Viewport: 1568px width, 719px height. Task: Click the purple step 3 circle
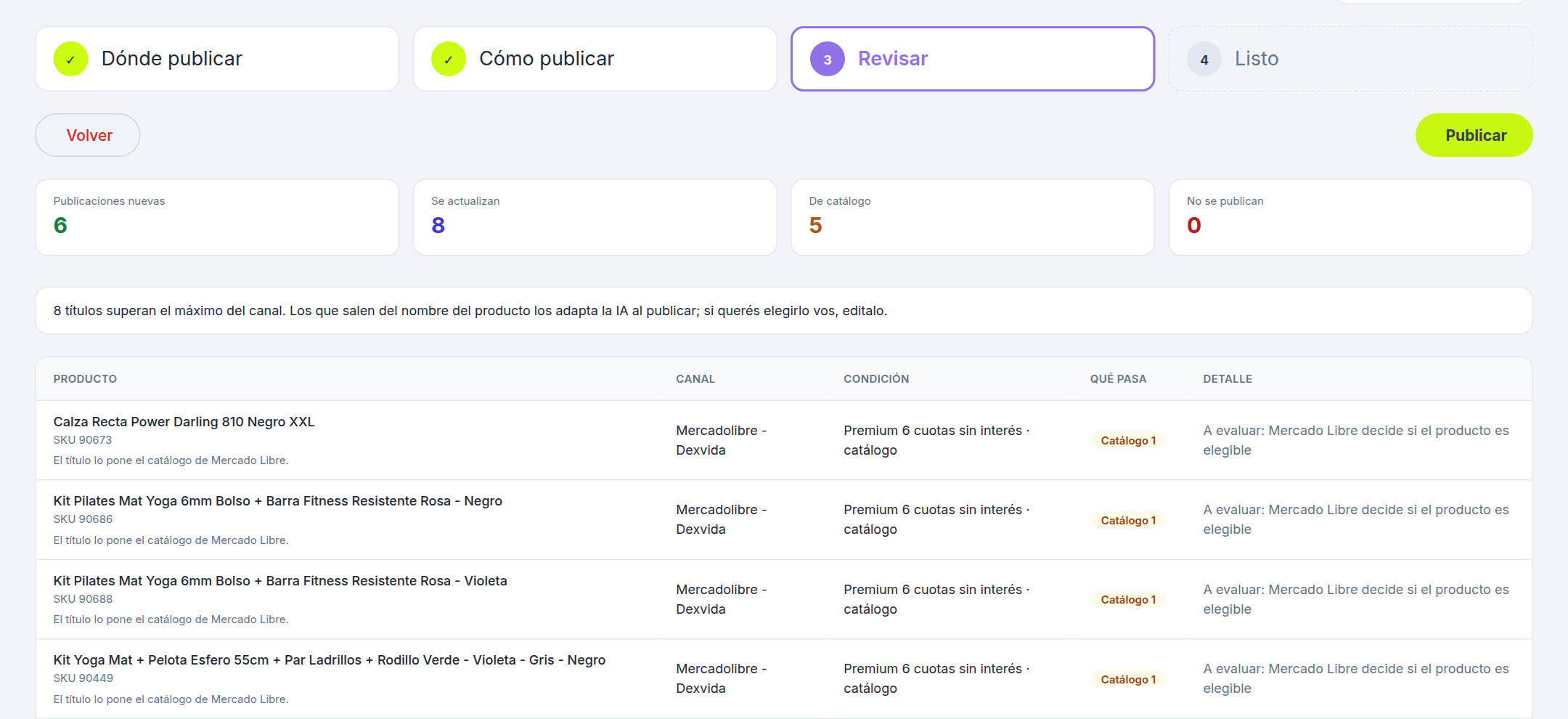click(827, 59)
